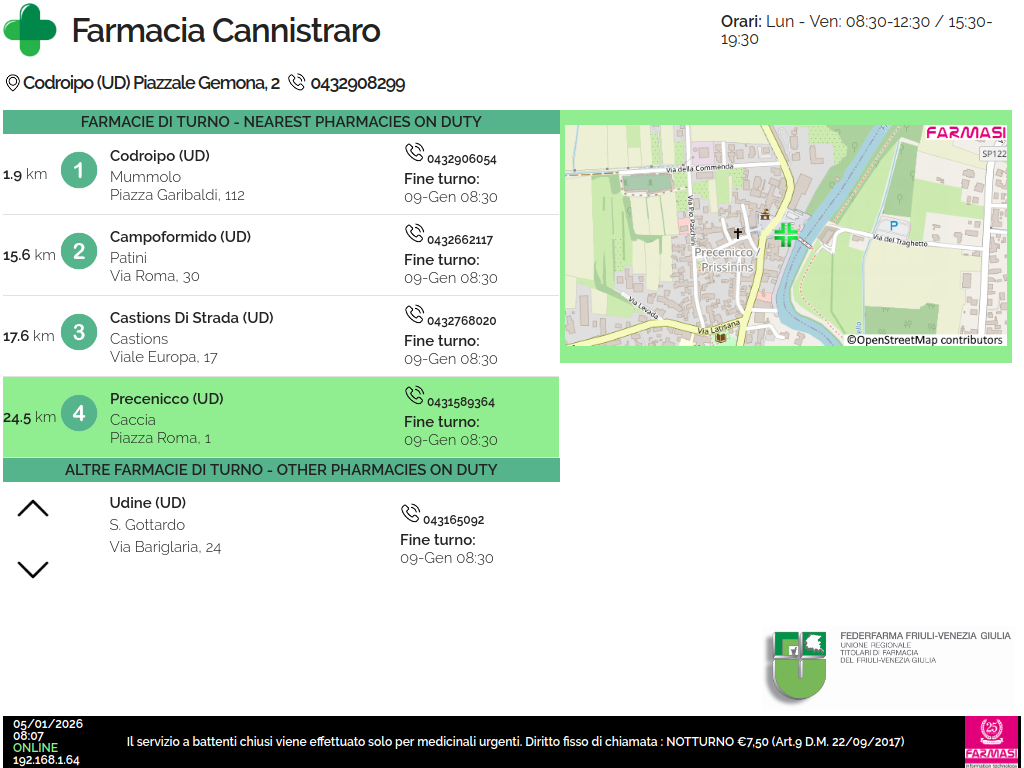Click the Altre Farmacie di Turno header
The image size is (1024, 768).
click(x=281, y=470)
